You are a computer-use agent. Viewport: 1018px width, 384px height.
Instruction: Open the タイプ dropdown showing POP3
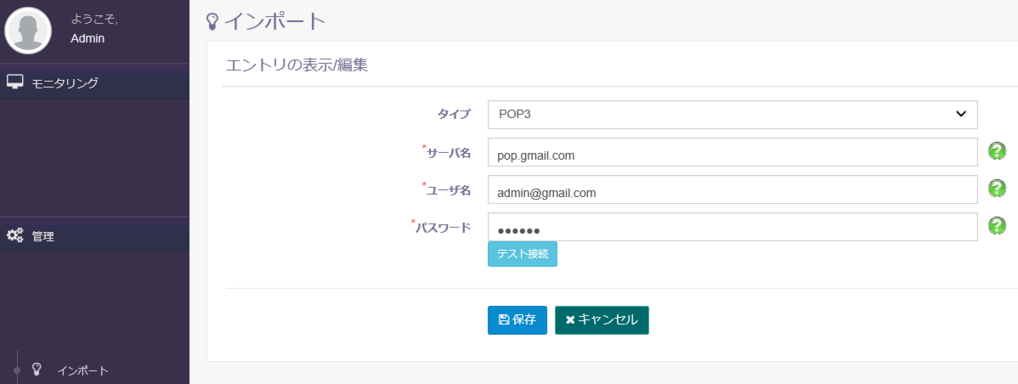click(732, 114)
